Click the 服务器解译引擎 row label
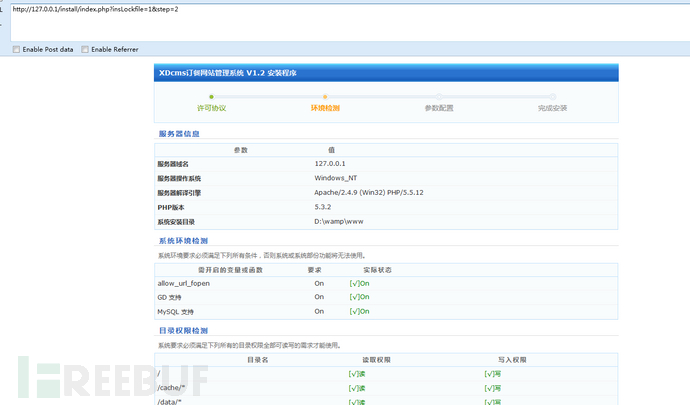This screenshot has height=405, width=690. coord(179,193)
